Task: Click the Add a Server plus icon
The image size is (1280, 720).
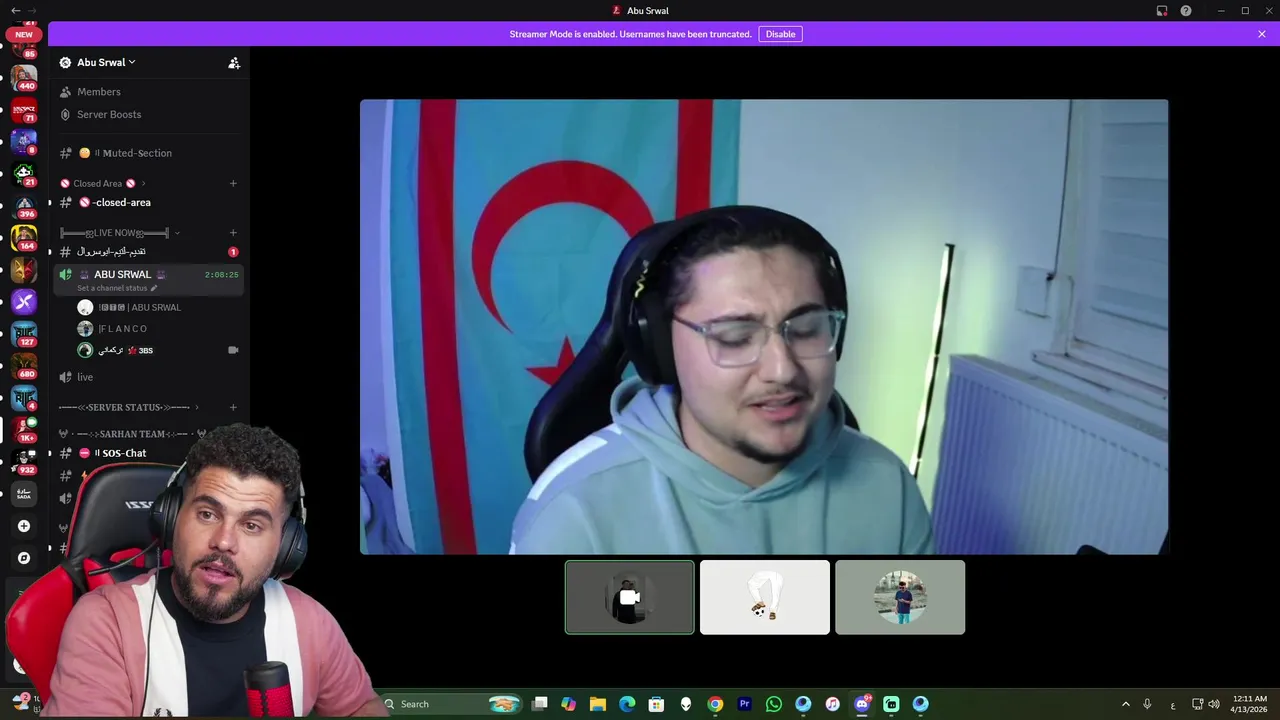Action: click(x=24, y=526)
